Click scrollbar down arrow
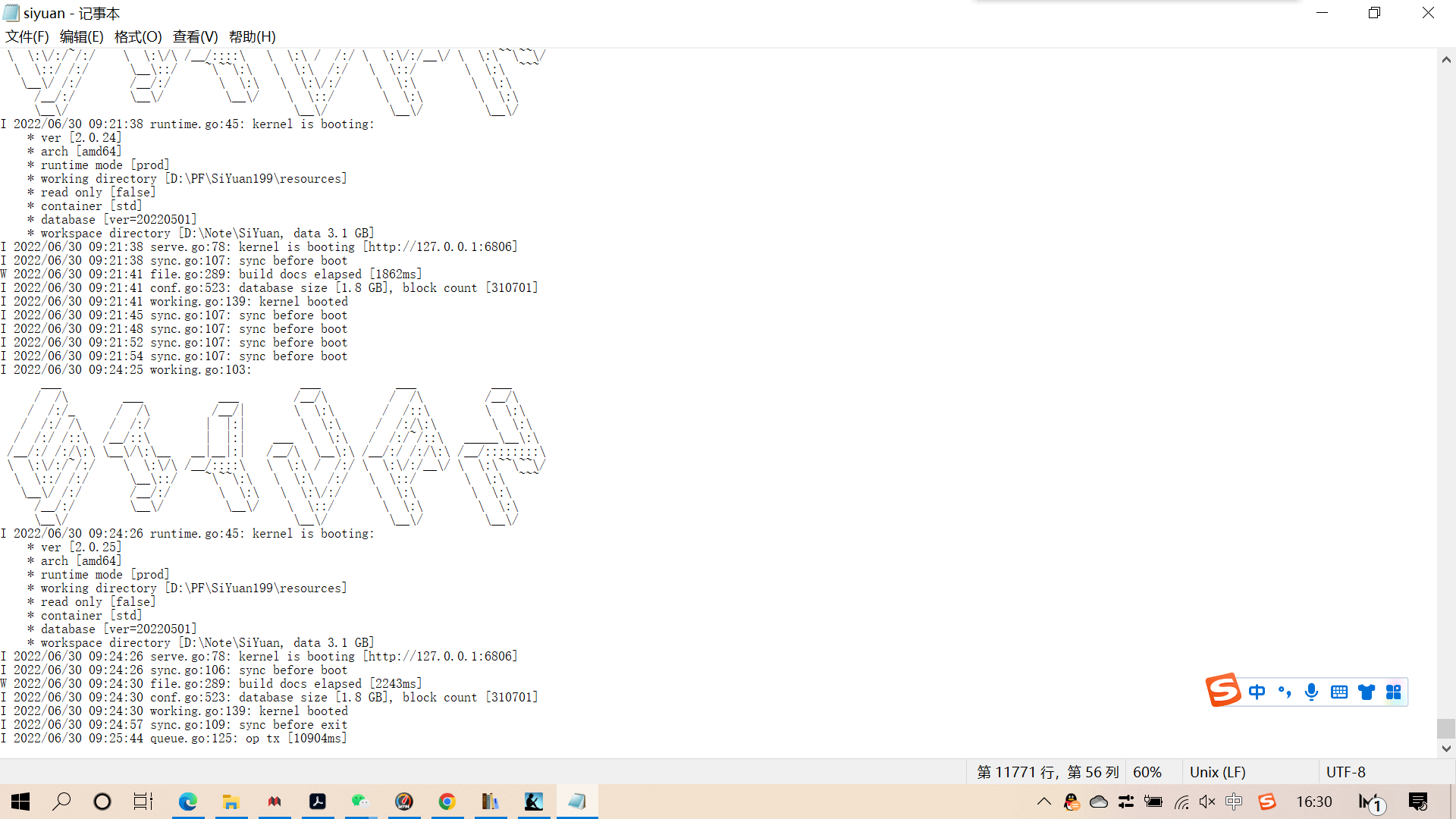The height and width of the screenshot is (819, 1456). (1446, 748)
